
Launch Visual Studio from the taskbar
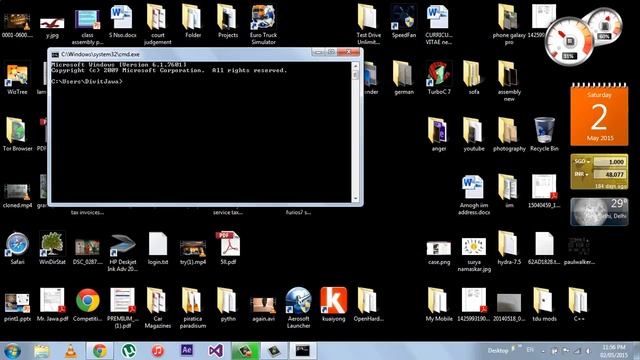click(x=216, y=351)
